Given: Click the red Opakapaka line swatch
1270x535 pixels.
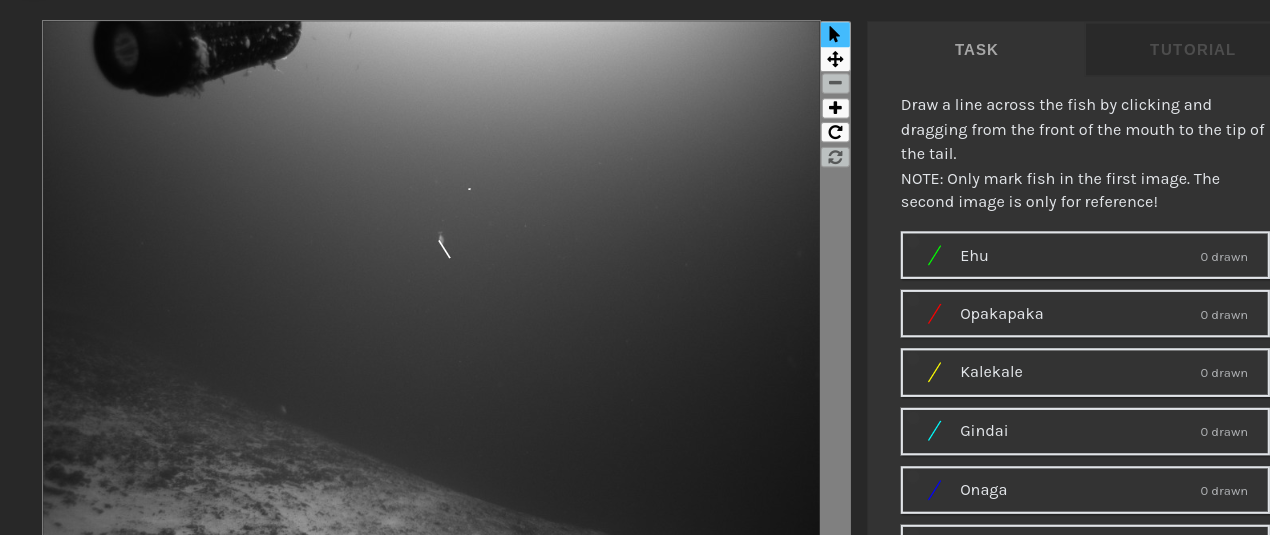Looking at the screenshot, I should click(934, 314).
